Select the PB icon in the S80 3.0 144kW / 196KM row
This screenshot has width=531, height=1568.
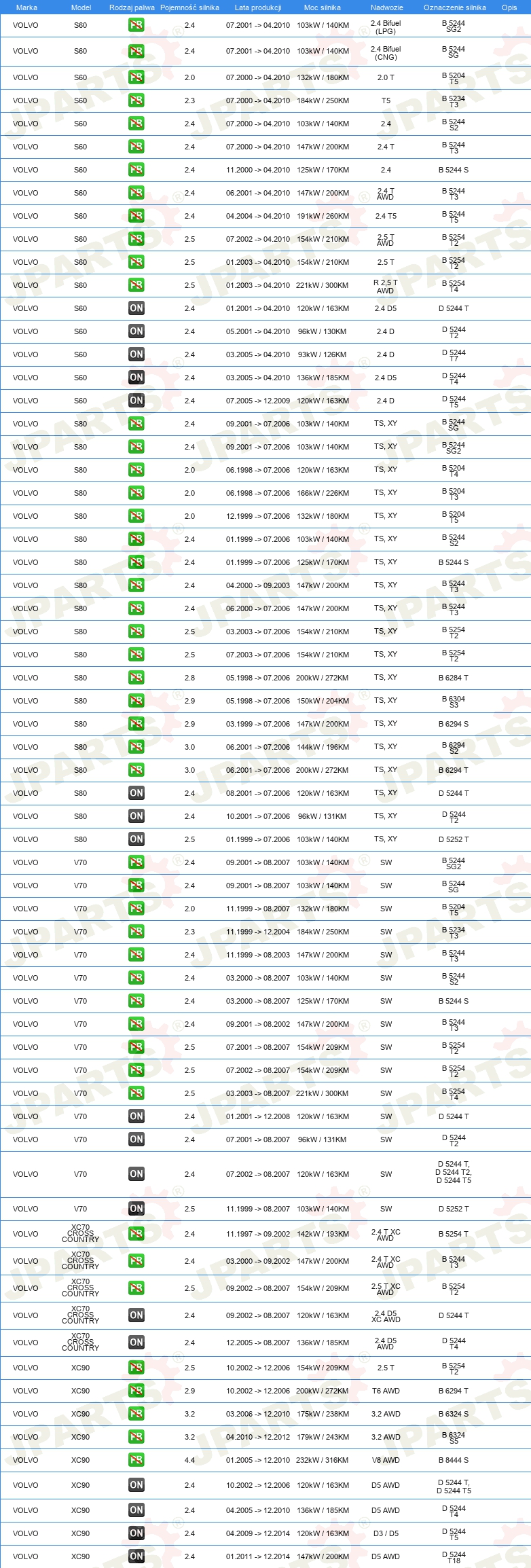click(136, 747)
